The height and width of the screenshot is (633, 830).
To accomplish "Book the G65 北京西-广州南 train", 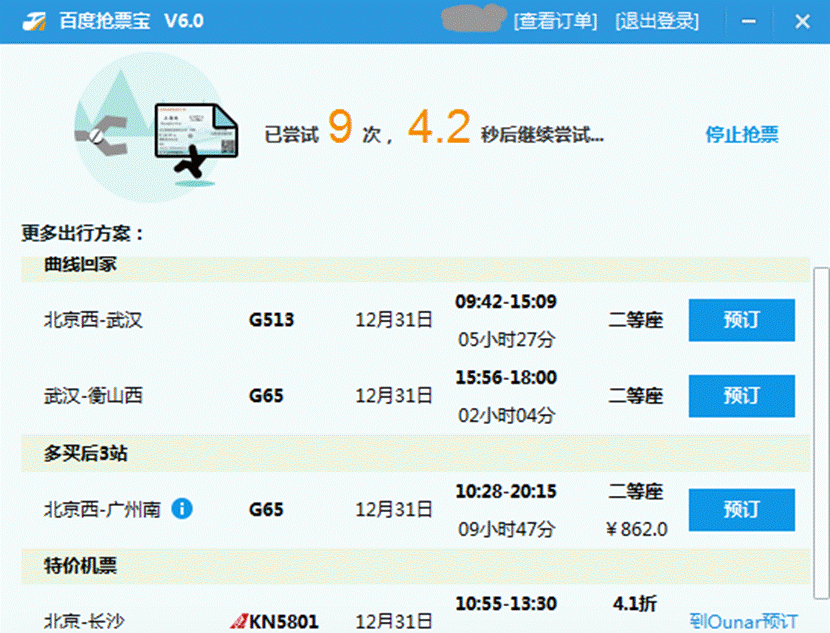I will (742, 510).
